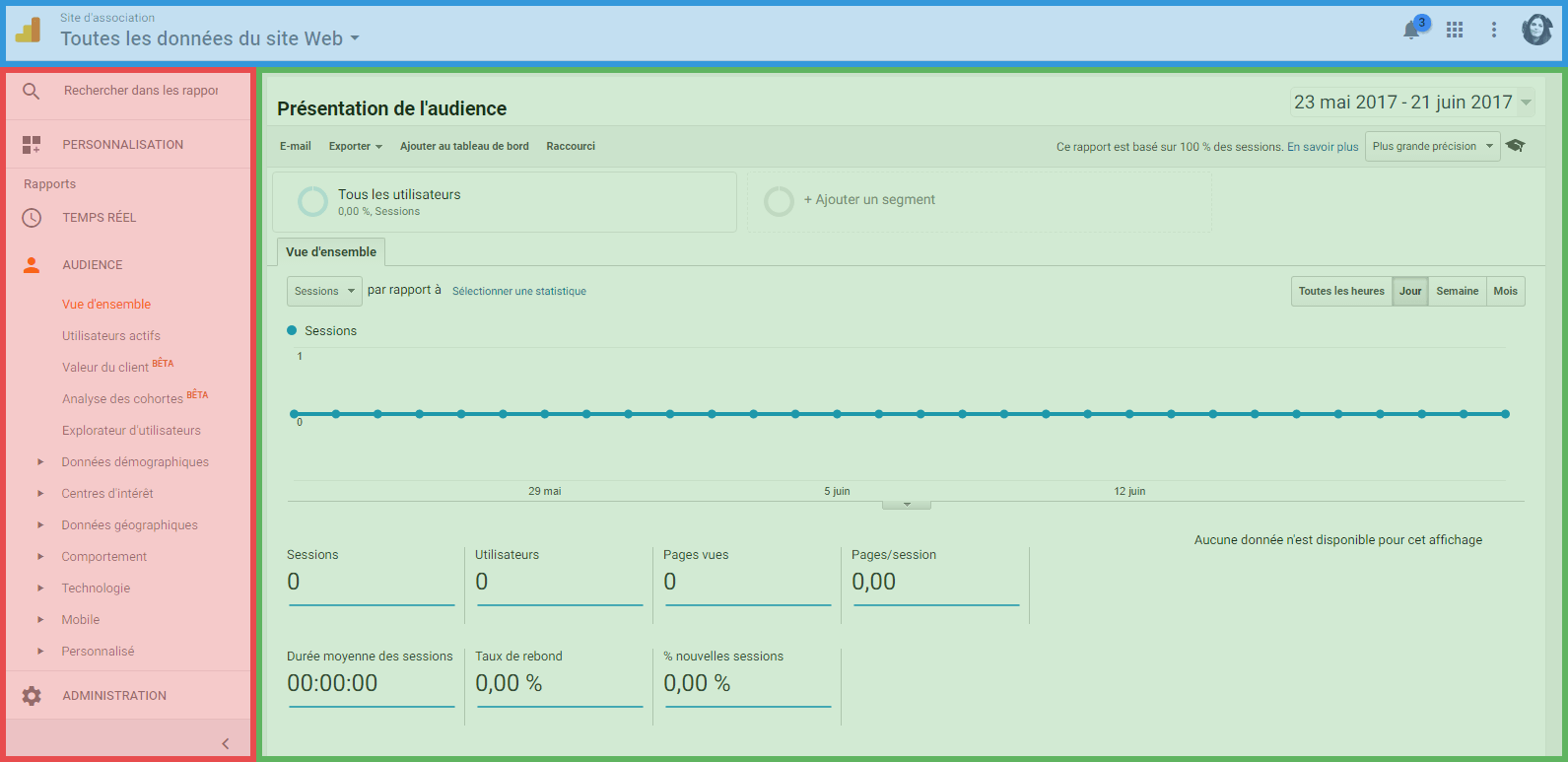Screen dimensions: 1568x762
Task: Click + Ajouter un segment
Action: point(869,200)
